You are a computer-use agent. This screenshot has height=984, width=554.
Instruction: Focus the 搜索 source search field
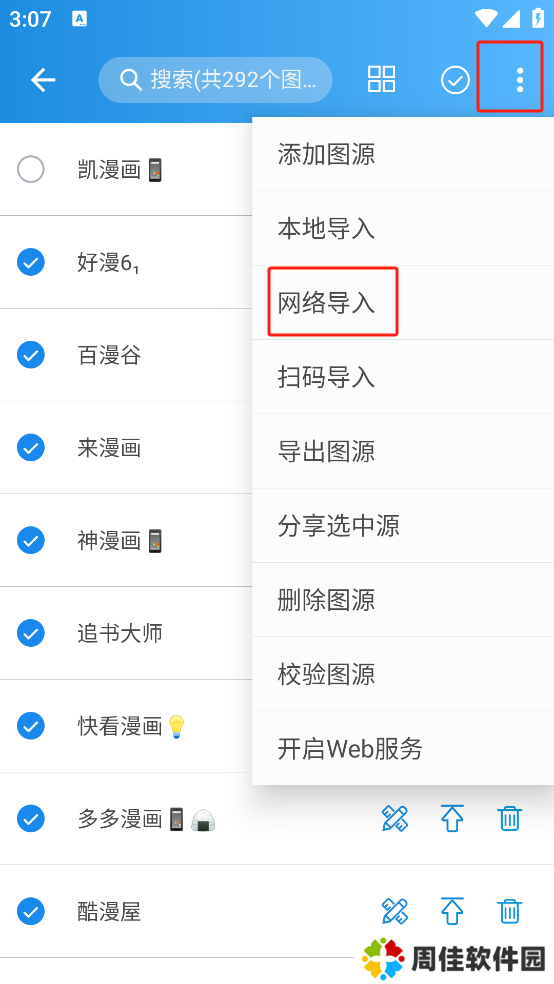pos(215,80)
